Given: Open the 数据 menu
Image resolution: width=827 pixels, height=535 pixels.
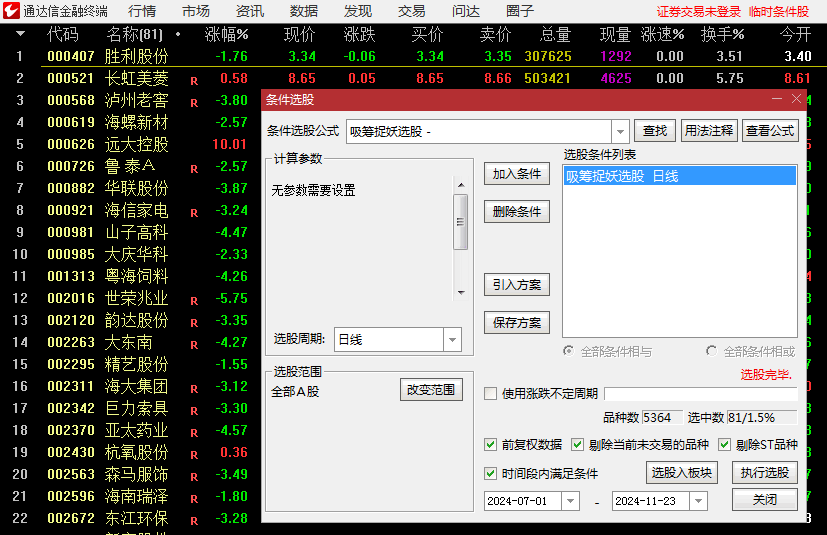Looking at the screenshot, I should [x=304, y=11].
